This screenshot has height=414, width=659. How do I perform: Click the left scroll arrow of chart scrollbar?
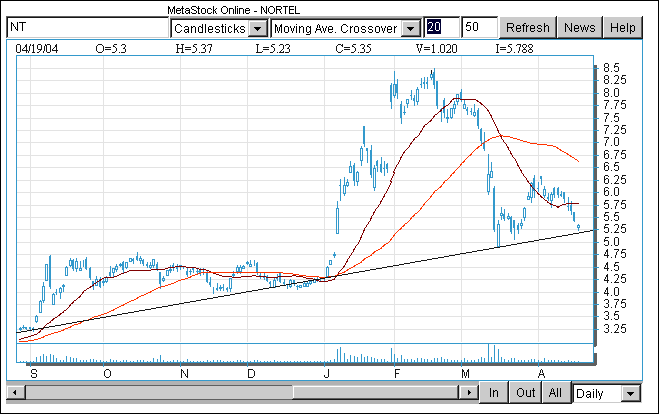click(15, 393)
